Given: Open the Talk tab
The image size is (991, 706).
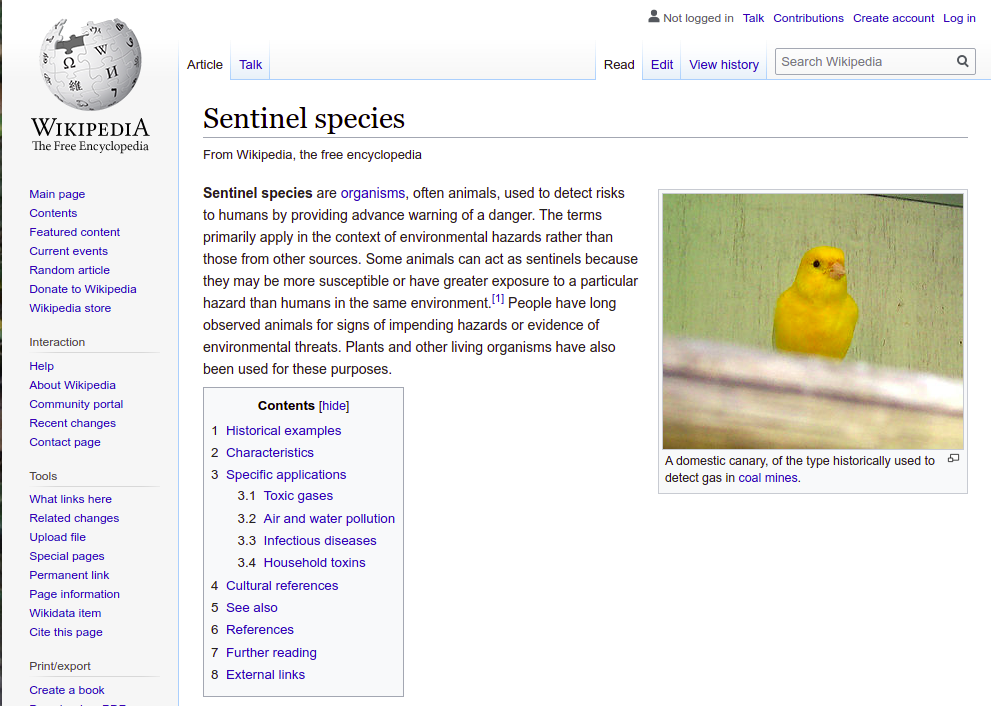Looking at the screenshot, I should point(250,64).
